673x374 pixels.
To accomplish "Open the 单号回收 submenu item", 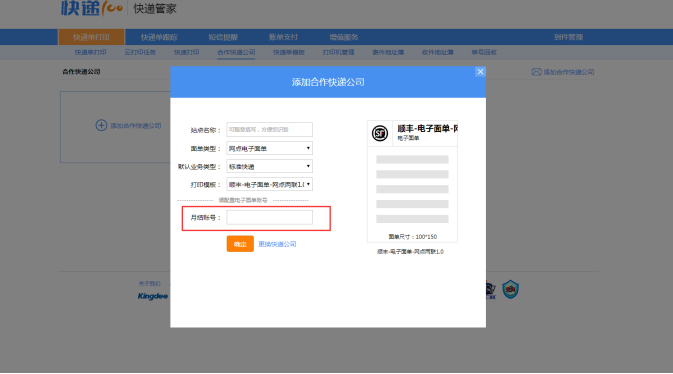I will [484, 52].
